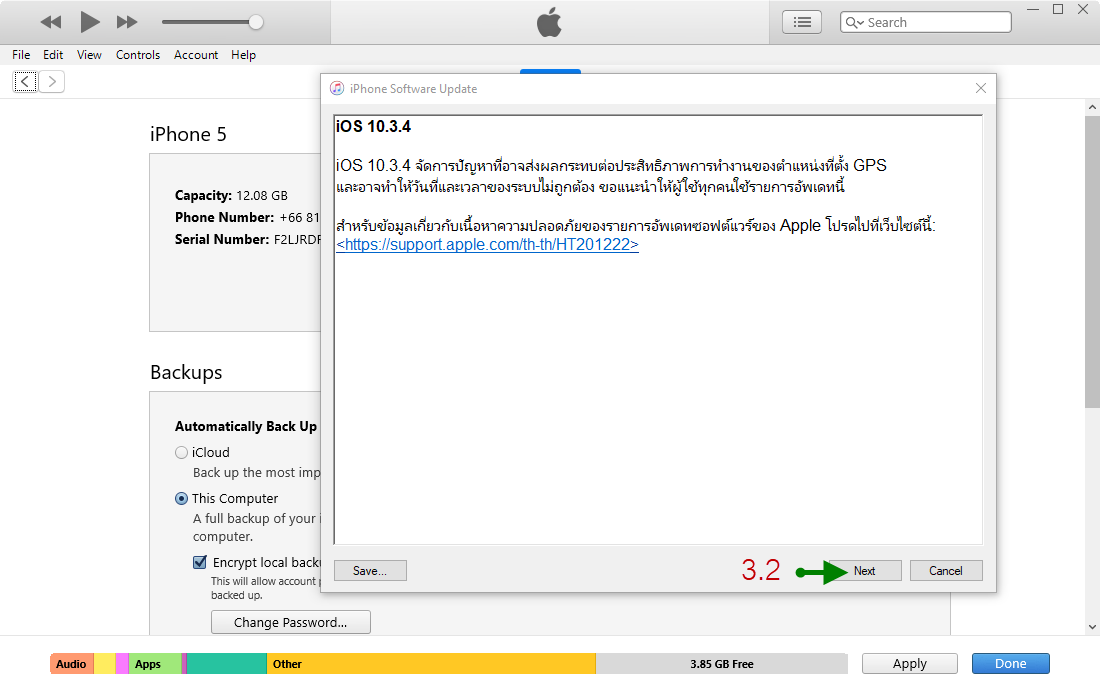Maximize the iTunes window
The image size is (1100, 691).
pyautogui.click(x=1058, y=9)
